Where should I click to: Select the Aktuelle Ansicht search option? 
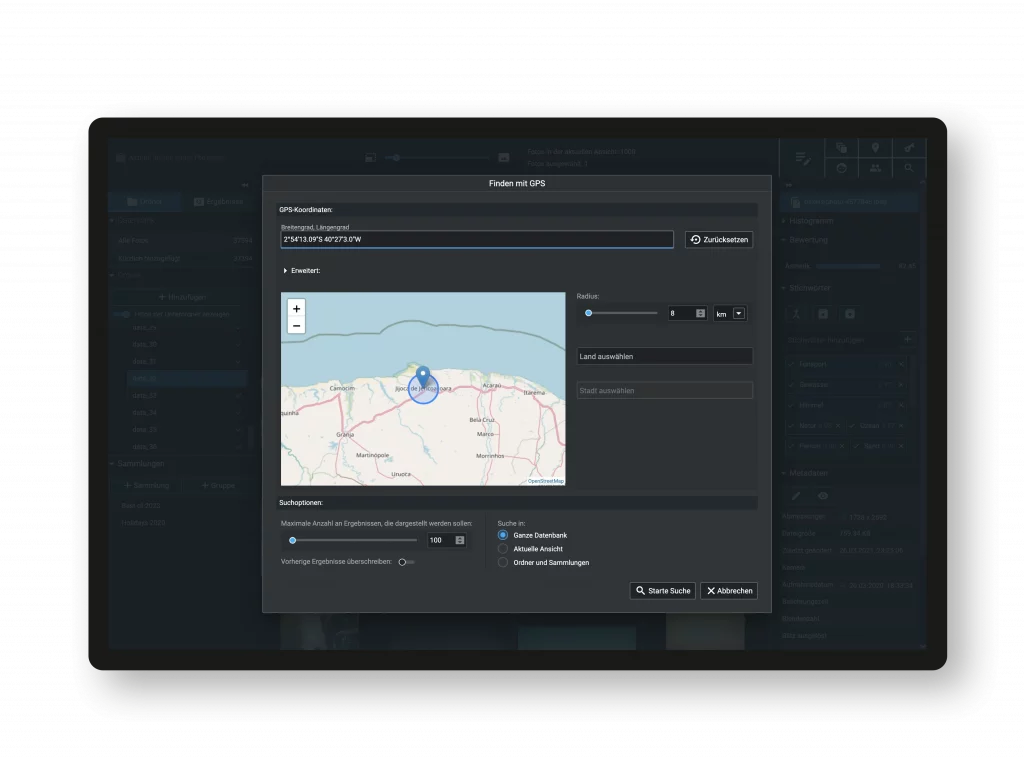pyautogui.click(x=503, y=549)
